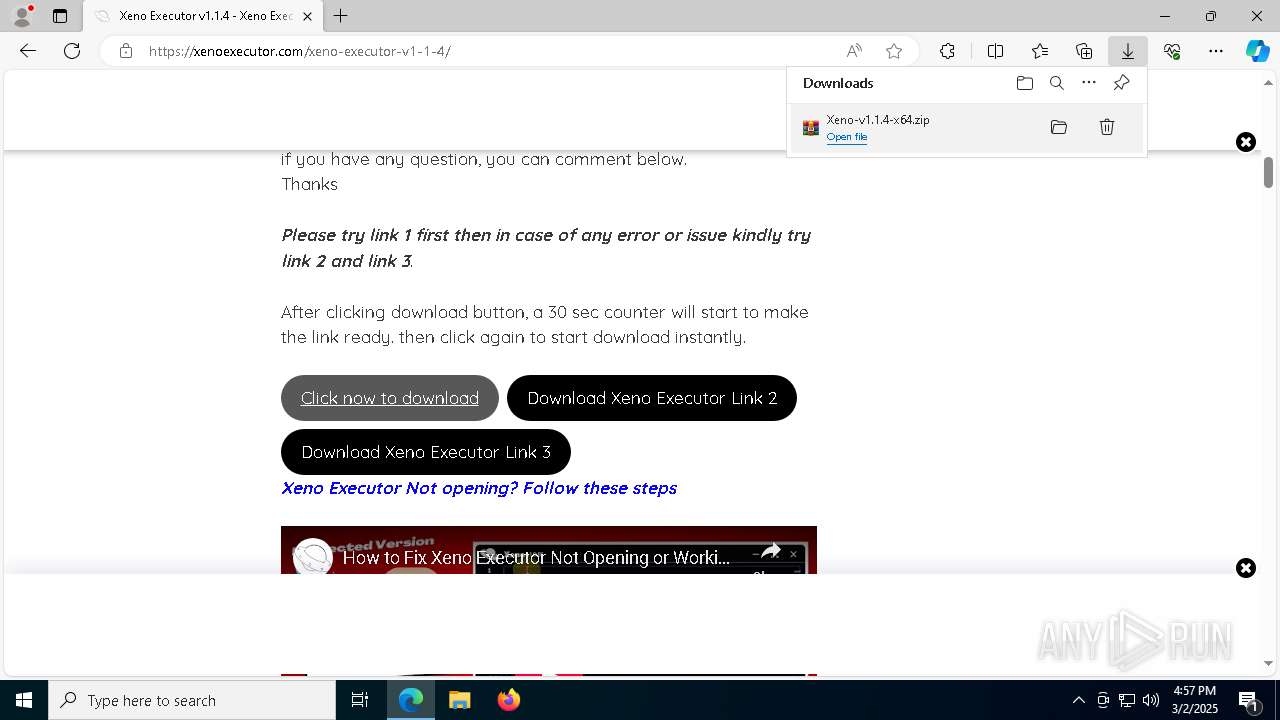Open tab actions menu
1280x720 pixels.
click(60, 16)
